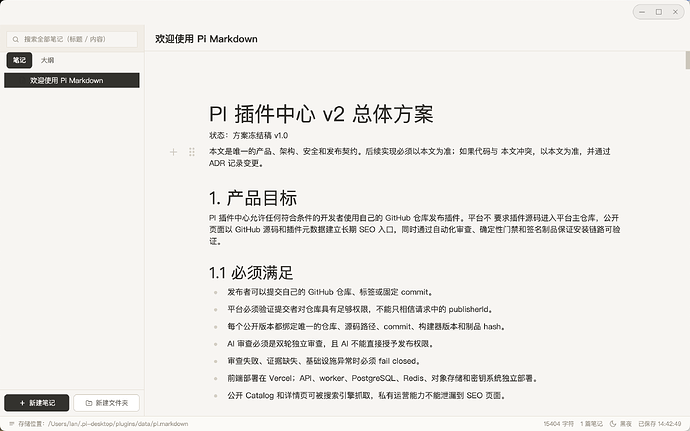Click the vertical scrollbar thumb of the editor
This screenshot has height=431, width=690.
(687, 60)
